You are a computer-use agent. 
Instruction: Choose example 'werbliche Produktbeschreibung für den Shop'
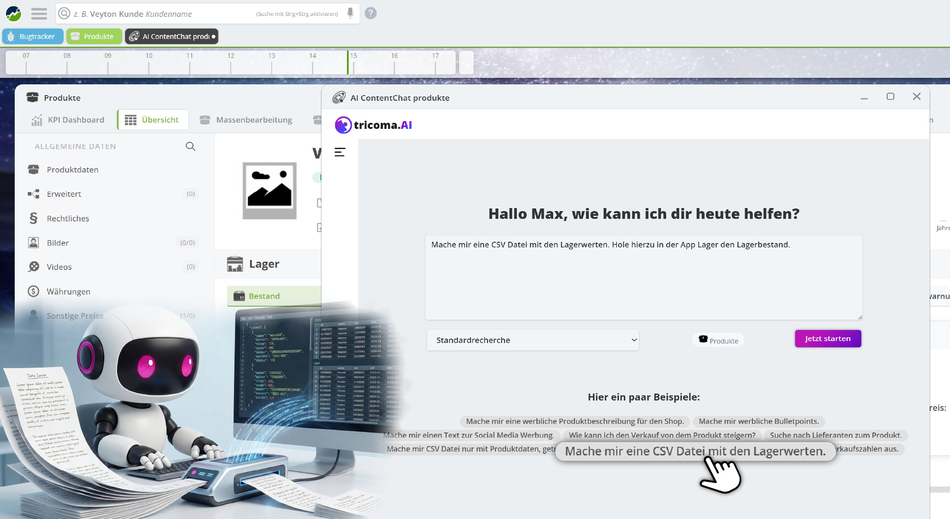[x=574, y=421]
